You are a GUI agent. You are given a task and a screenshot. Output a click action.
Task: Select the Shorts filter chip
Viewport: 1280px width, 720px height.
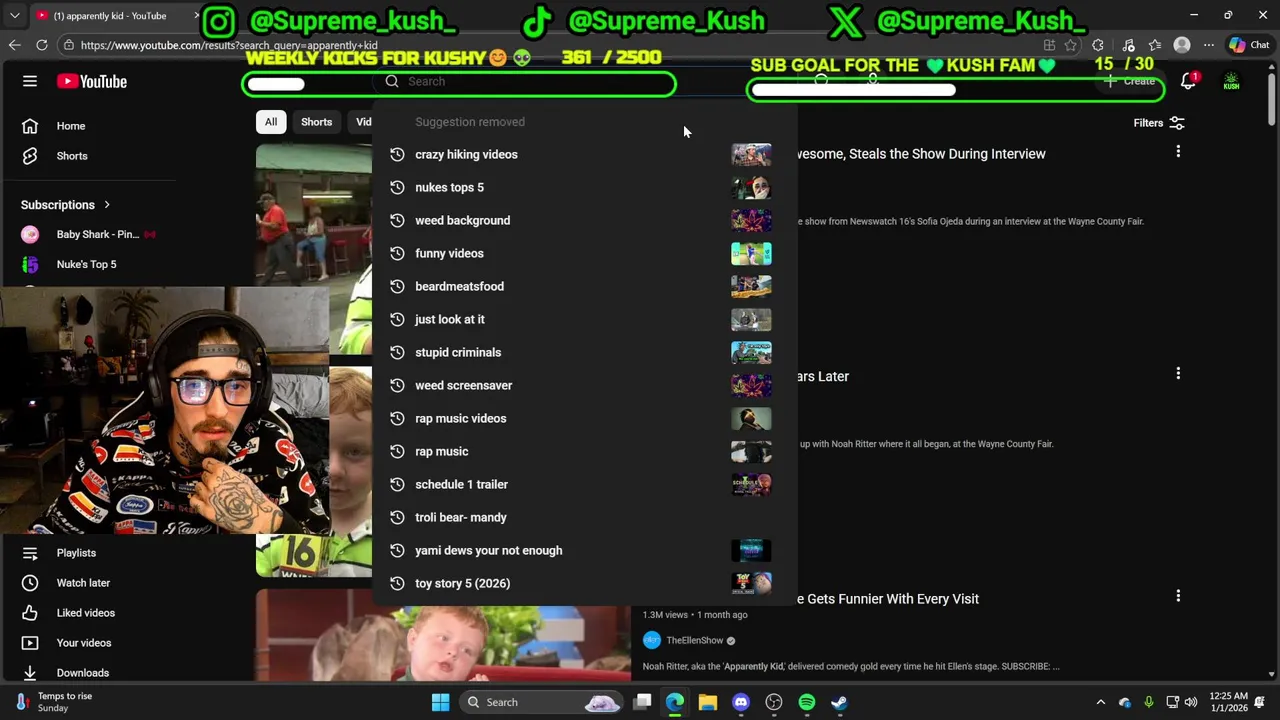(316, 122)
